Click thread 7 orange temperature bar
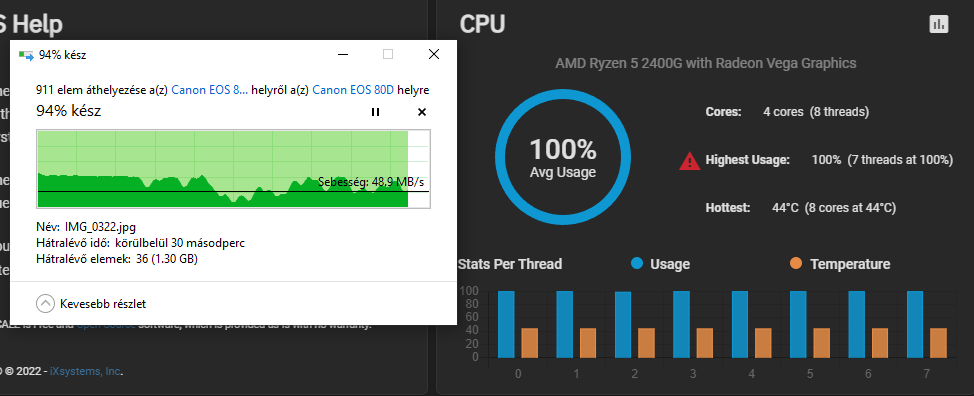 coord(938,343)
